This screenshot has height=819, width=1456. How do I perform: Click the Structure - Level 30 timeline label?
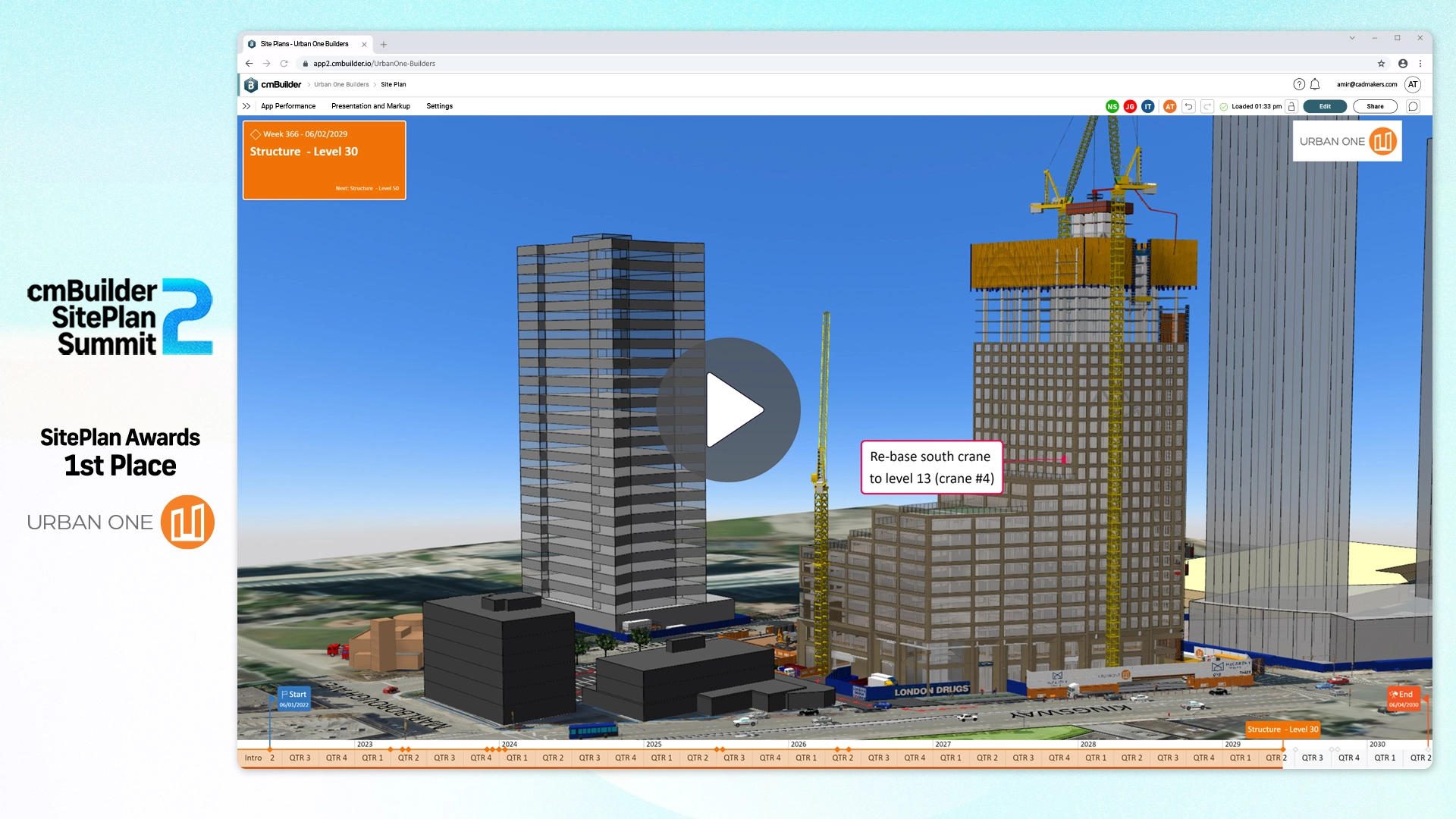click(1282, 729)
